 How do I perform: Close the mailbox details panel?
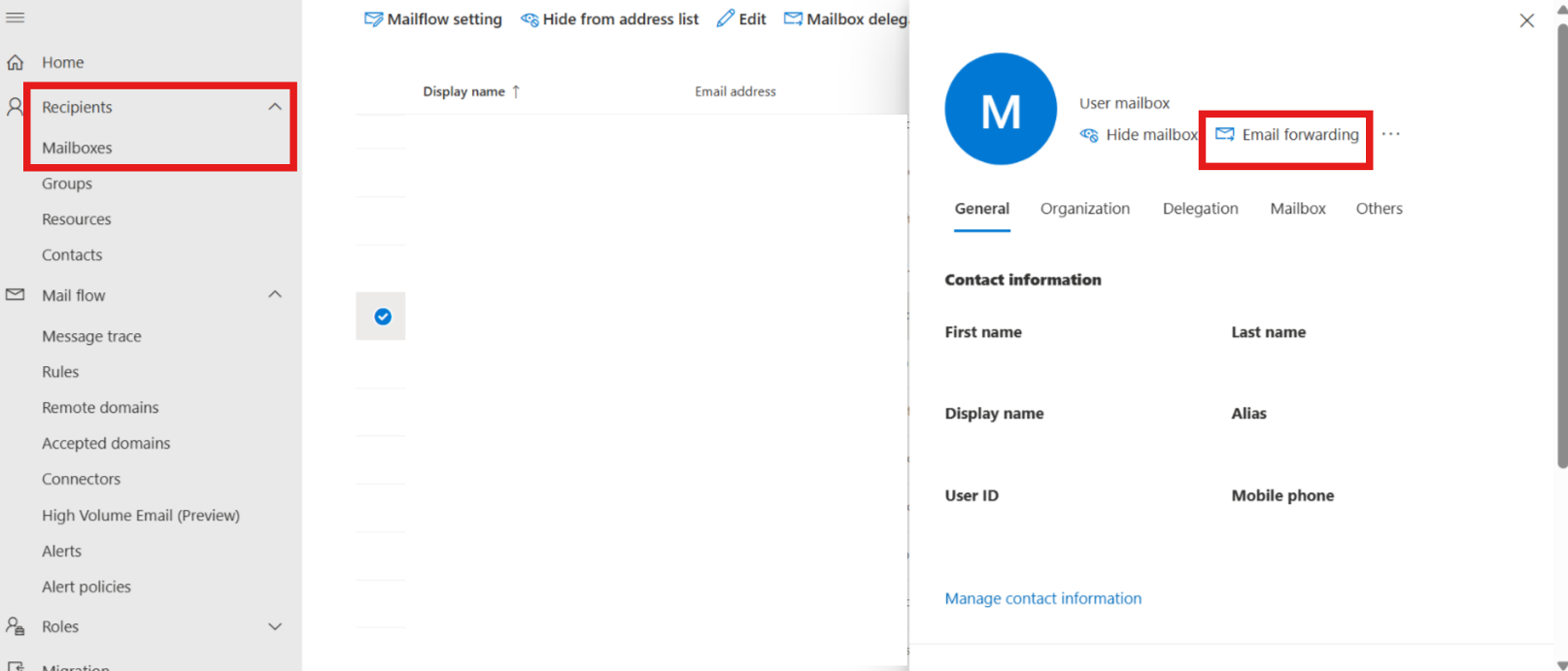pyautogui.click(x=1527, y=20)
